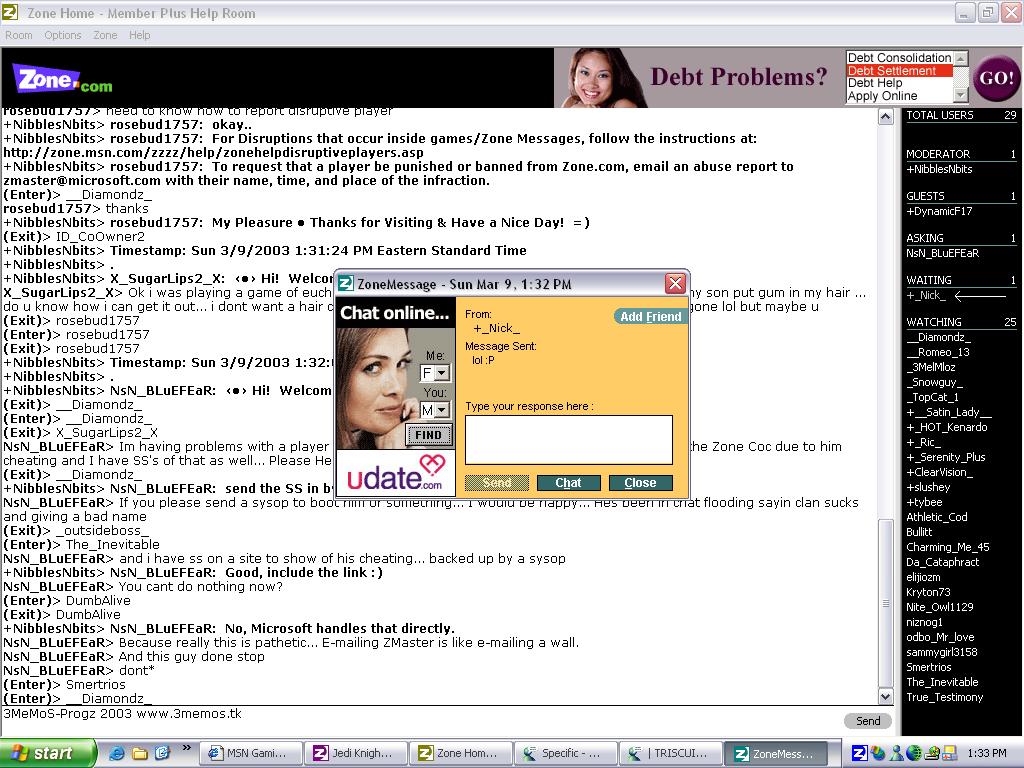Open the Options menu
The height and width of the screenshot is (768, 1024).
(62, 35)
